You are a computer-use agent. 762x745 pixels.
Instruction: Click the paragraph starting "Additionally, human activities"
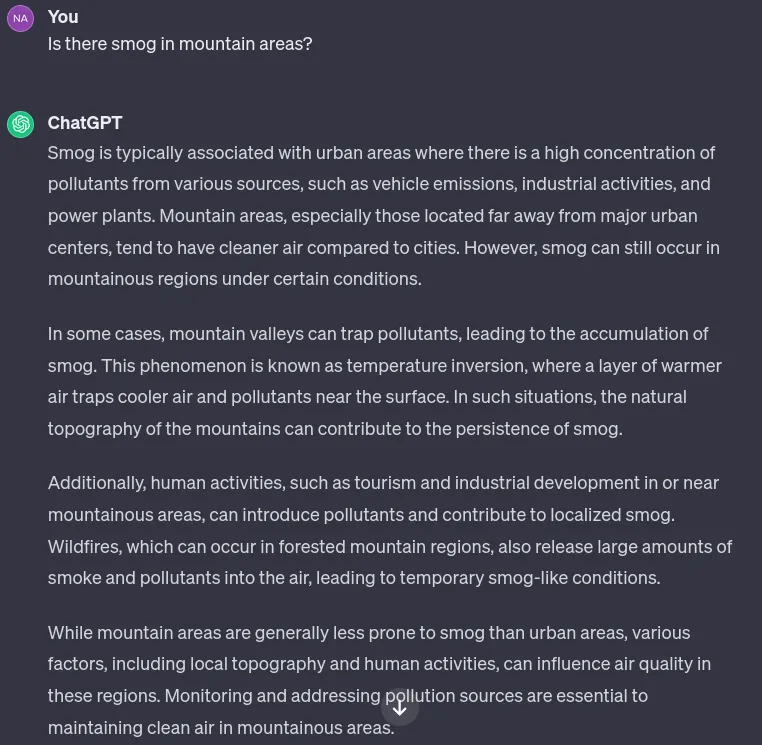390,530
